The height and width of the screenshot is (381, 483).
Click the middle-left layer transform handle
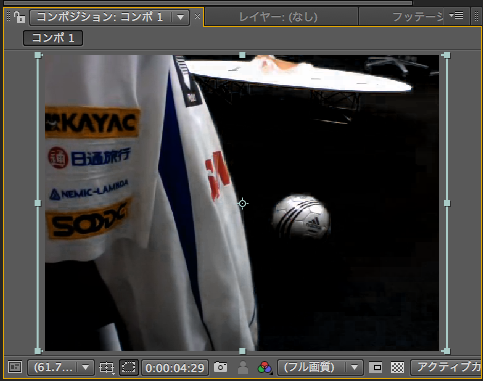pyautogui.click(x=38, y=203)
